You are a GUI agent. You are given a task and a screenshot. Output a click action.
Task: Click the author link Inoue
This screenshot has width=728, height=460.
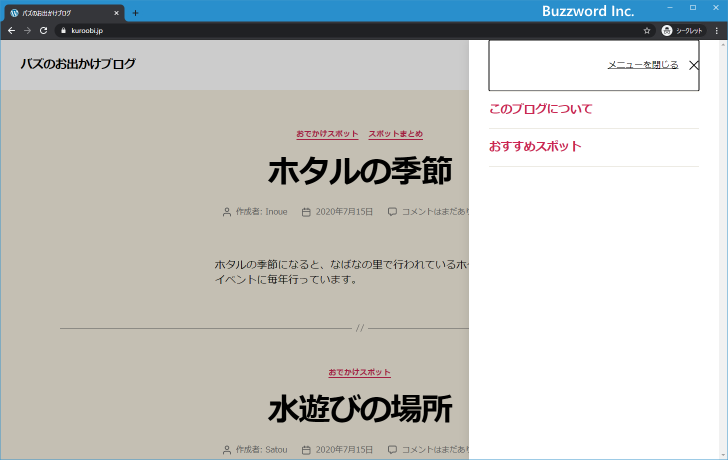[276, 212]
